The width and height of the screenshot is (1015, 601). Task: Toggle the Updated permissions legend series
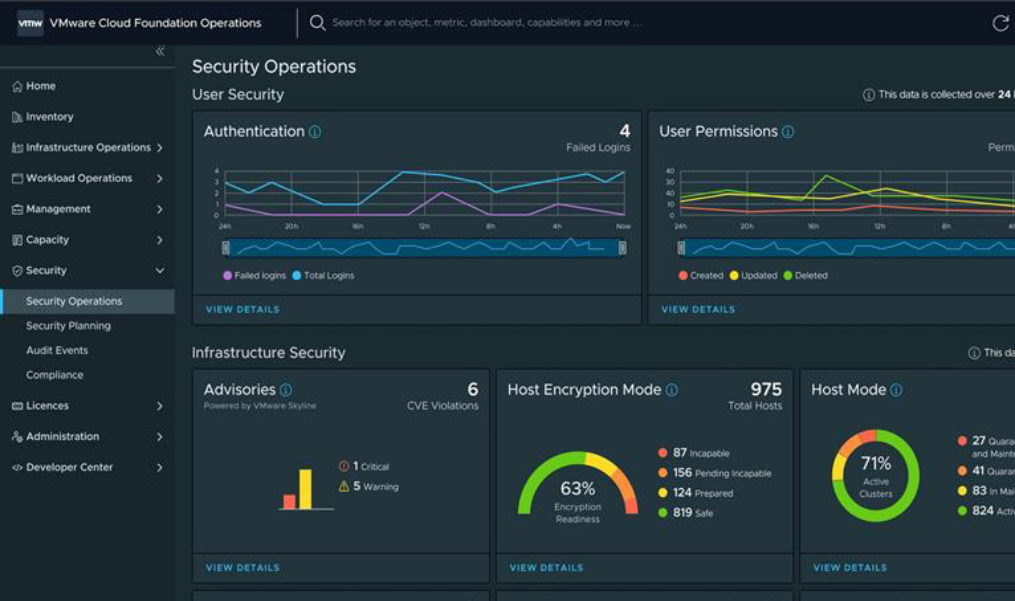click(x=753, y=276)
